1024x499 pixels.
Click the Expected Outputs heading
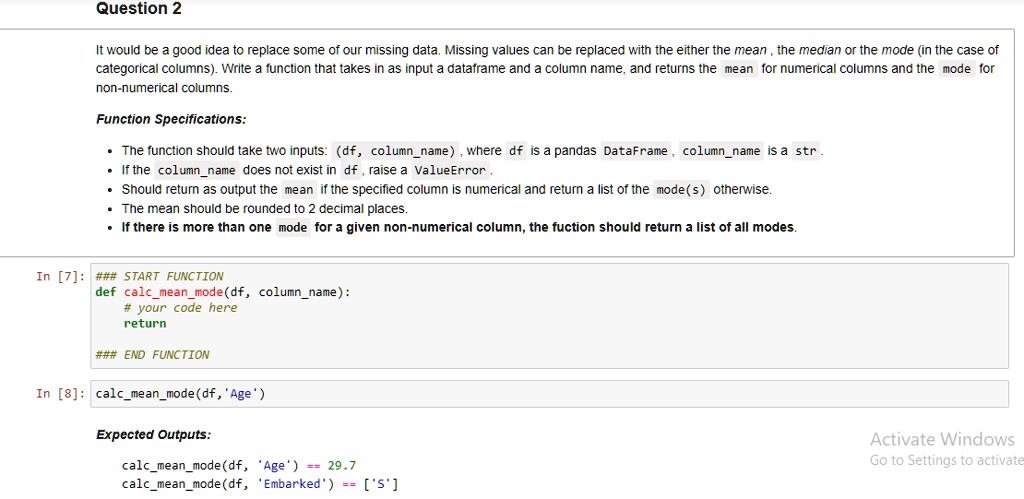point(153,434)
